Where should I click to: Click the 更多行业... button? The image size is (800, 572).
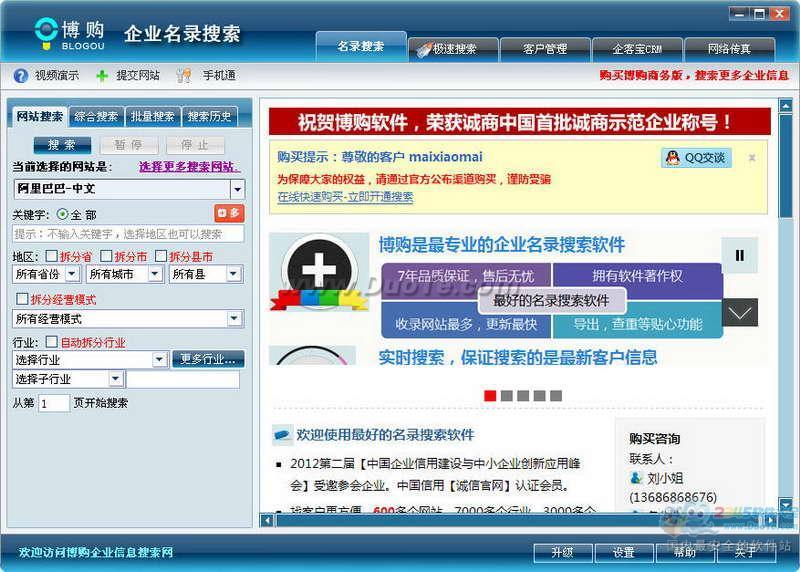pos(208,359)
